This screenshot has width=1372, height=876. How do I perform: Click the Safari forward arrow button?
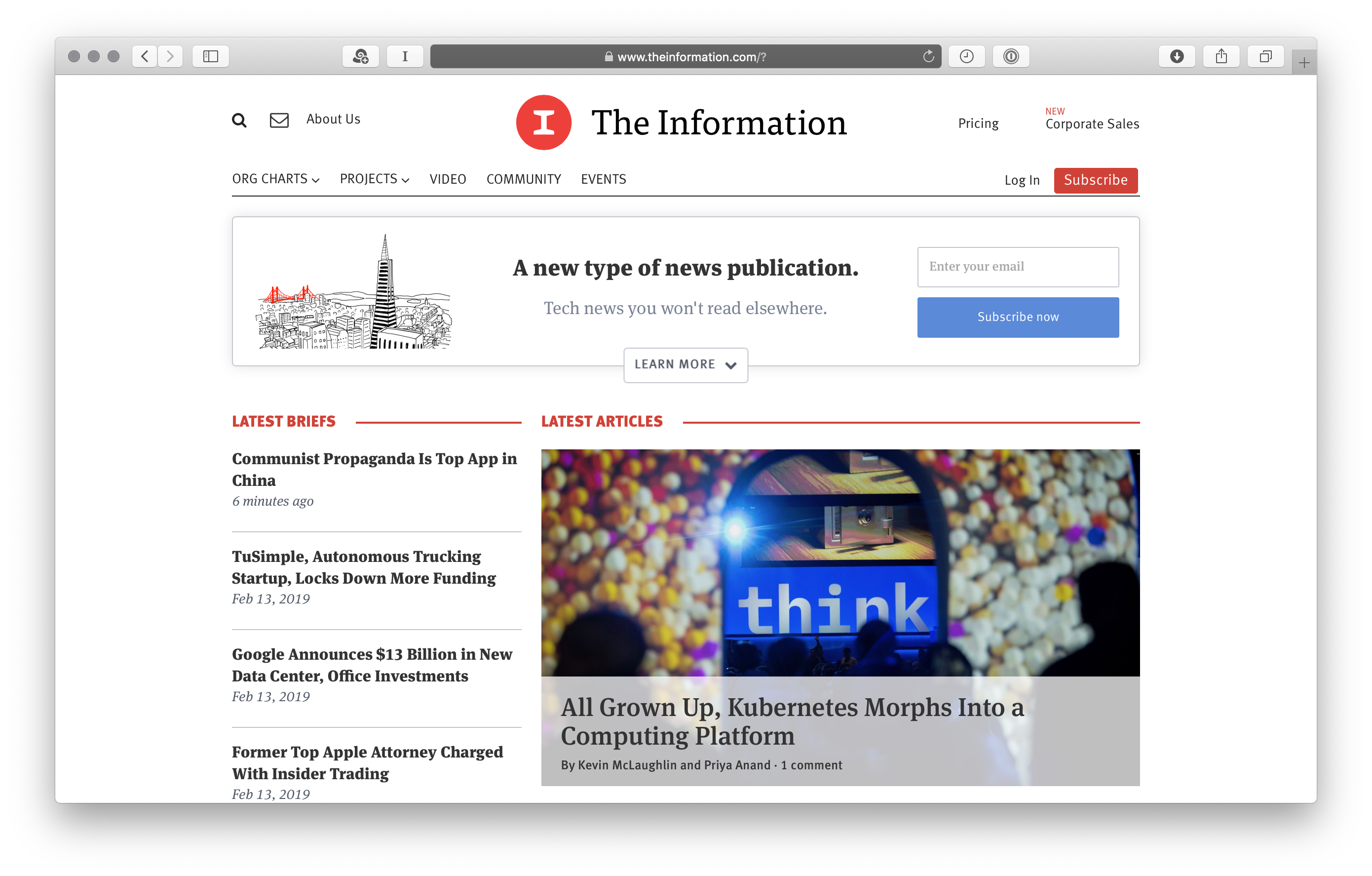click(x=170, y=56)
